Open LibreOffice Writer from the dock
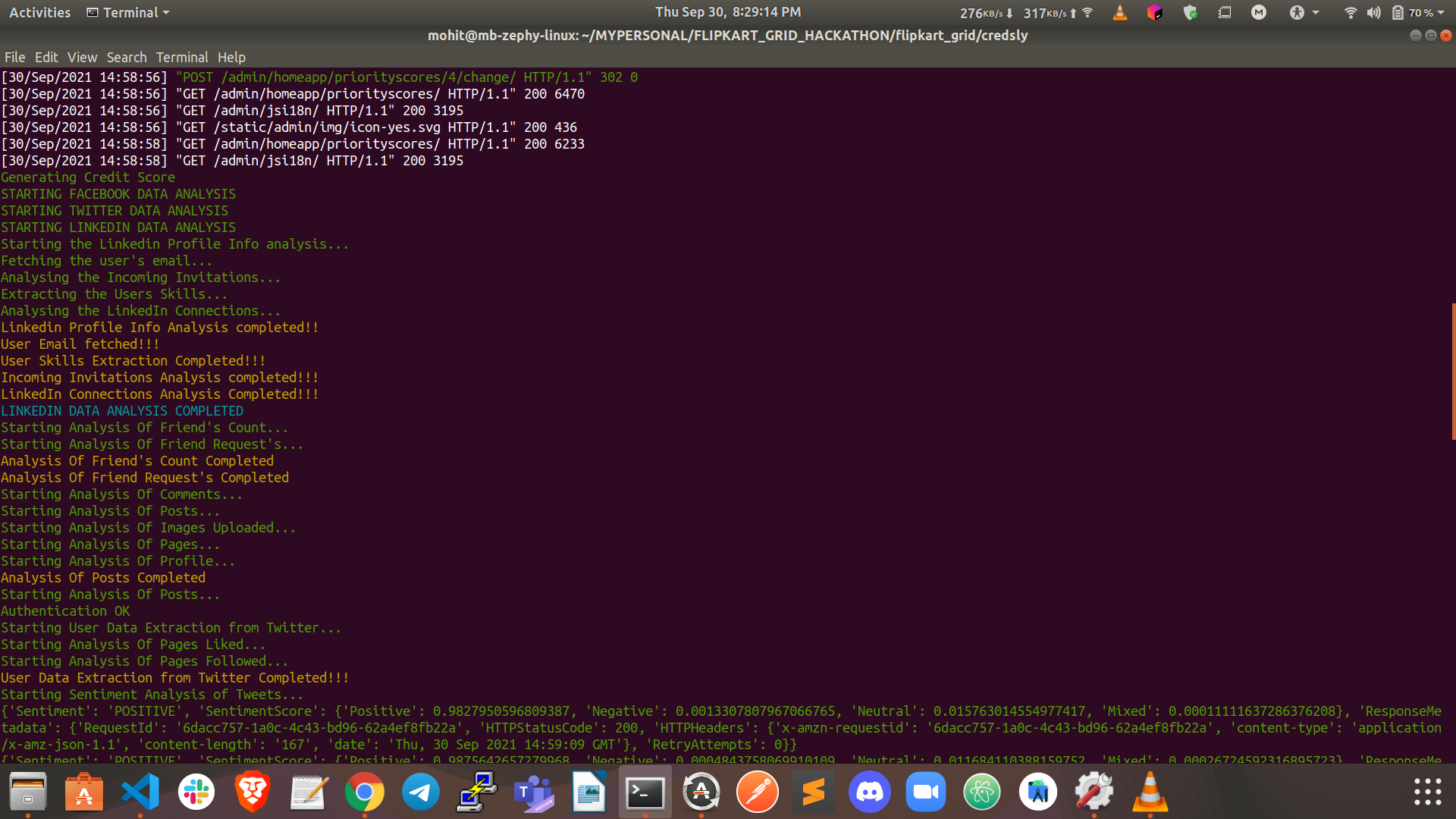Screen dimensions: 1456x819 coord(589,792)
